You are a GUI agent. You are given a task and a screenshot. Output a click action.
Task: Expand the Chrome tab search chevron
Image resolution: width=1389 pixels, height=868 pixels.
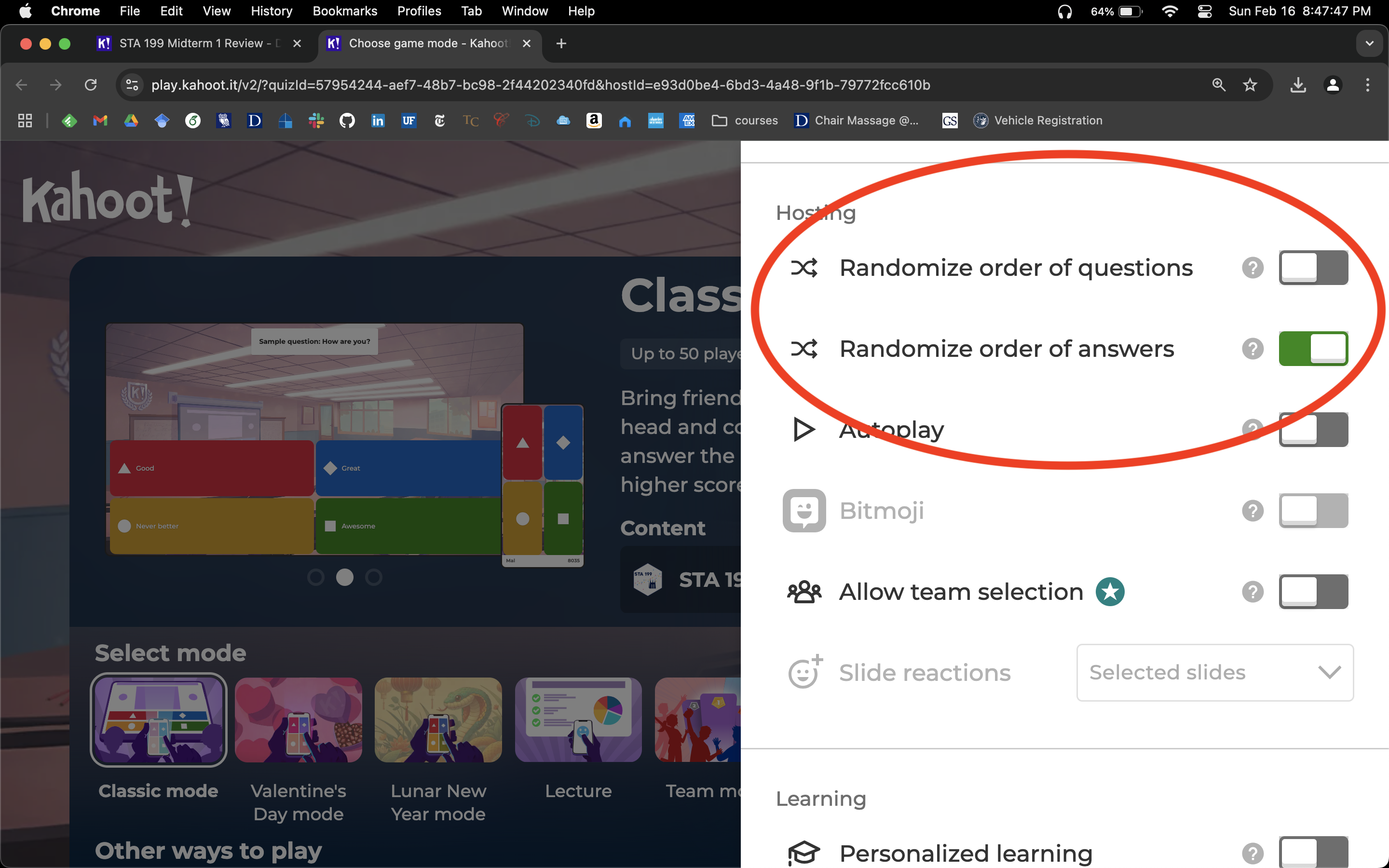click(x=1369, y=43)
